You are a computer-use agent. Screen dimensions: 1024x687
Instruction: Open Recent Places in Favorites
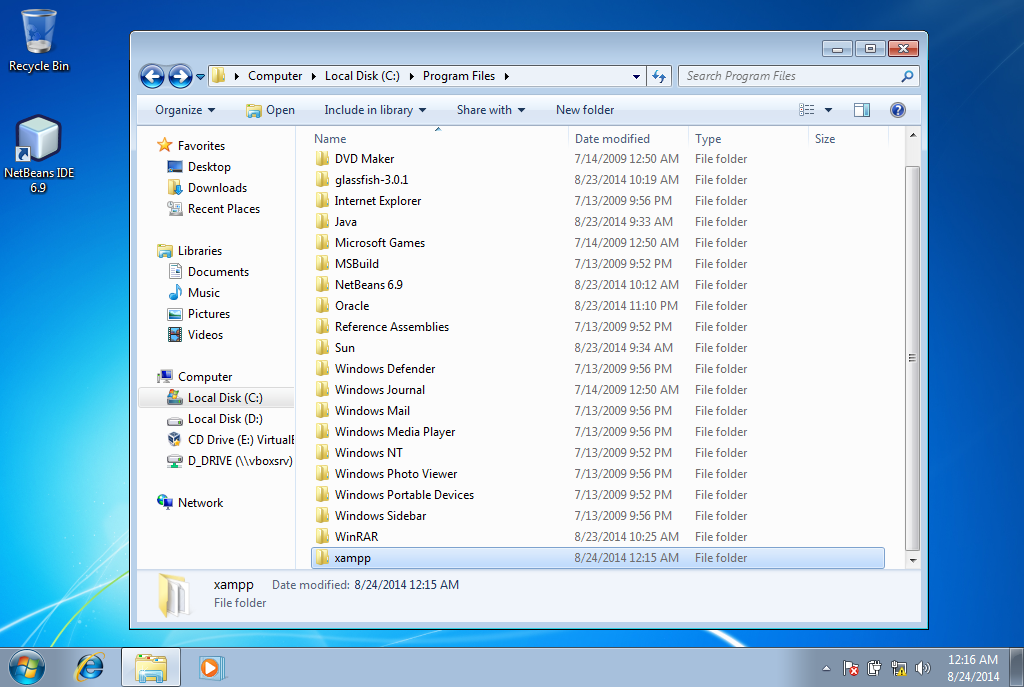(214, 209)
